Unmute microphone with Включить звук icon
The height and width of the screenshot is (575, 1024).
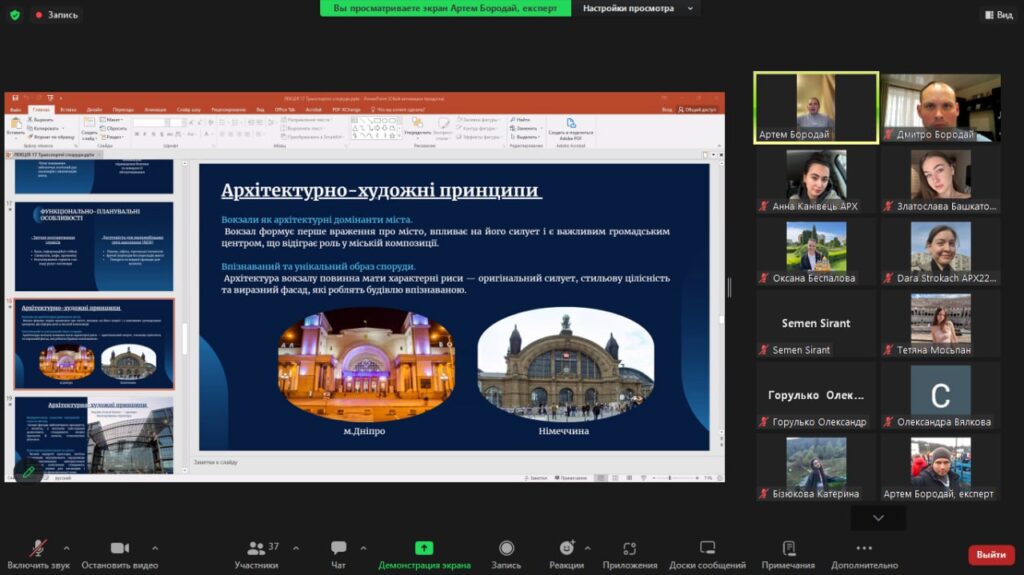pyautogui.click(x=38, y=549)
